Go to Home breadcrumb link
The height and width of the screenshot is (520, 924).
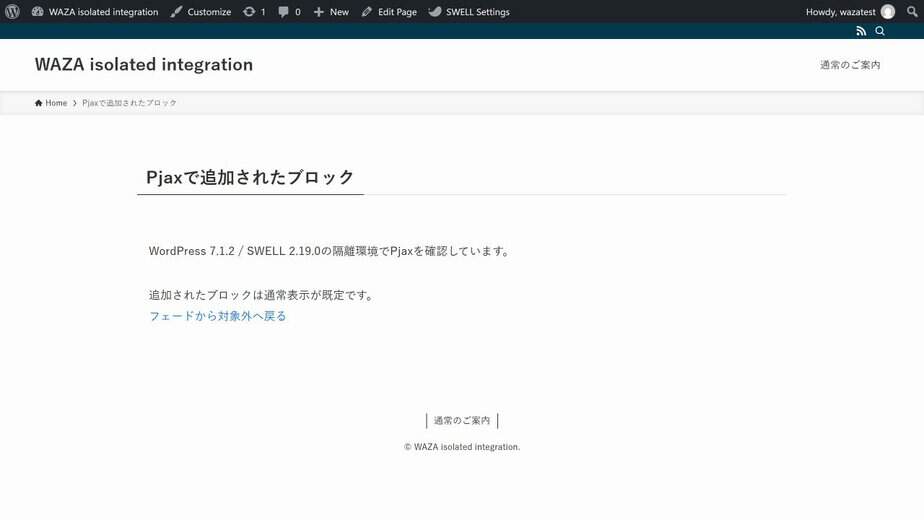(x=51, y=103)
